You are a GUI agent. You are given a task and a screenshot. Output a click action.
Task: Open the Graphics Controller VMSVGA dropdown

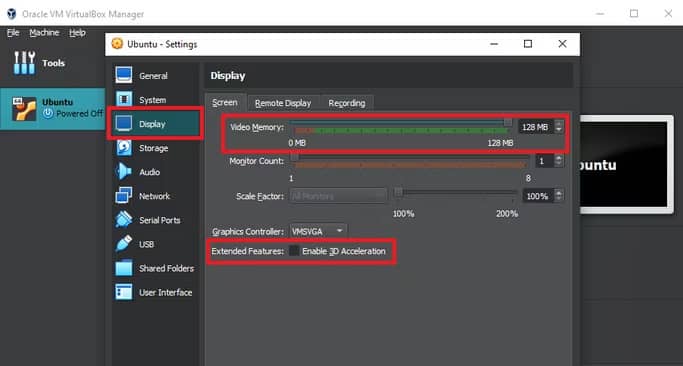318,231
